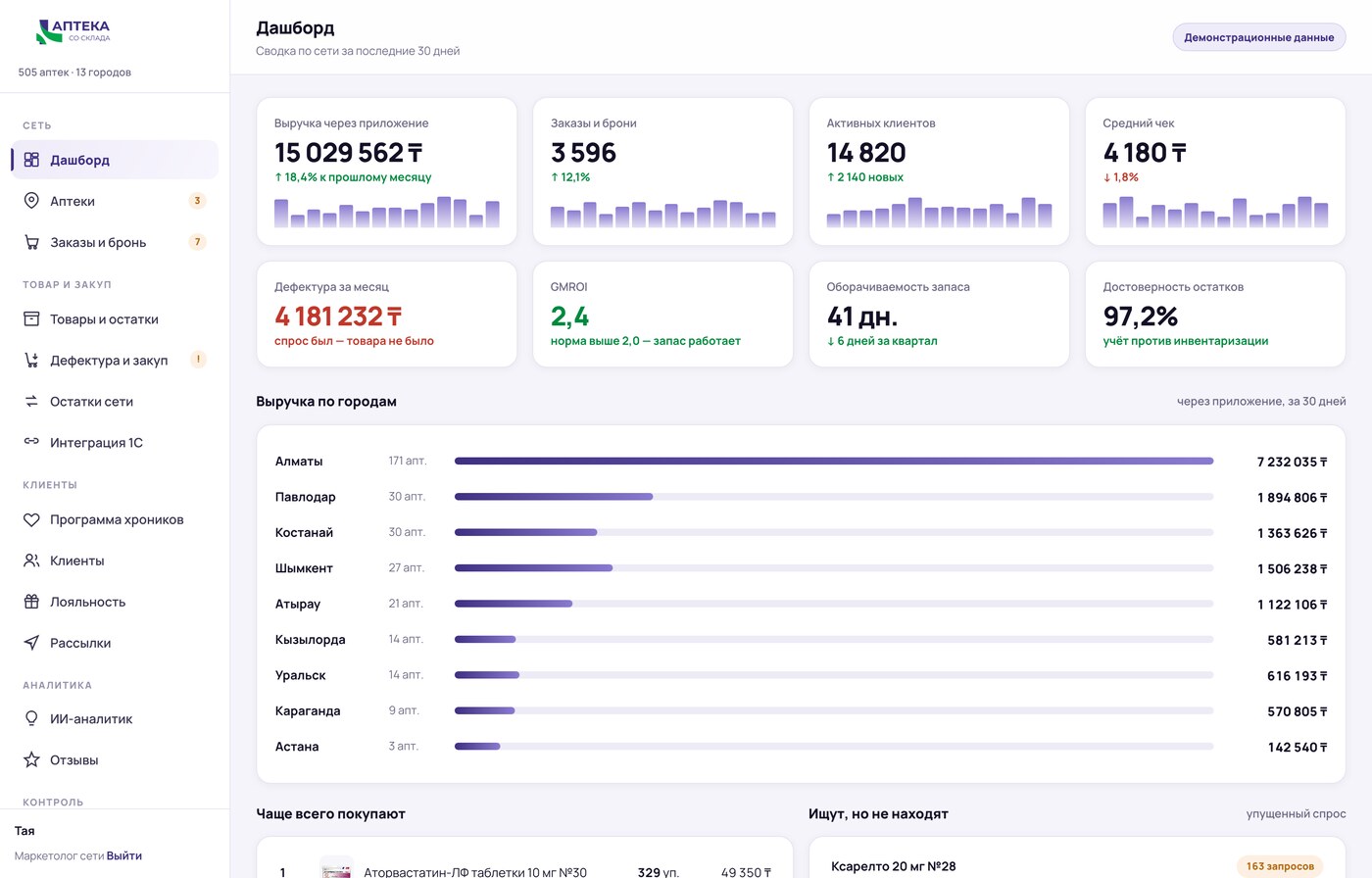The image size is (1372, 878).
Task: Click the Чаще всего покупают heading
Action: click(x=330, y=813)
